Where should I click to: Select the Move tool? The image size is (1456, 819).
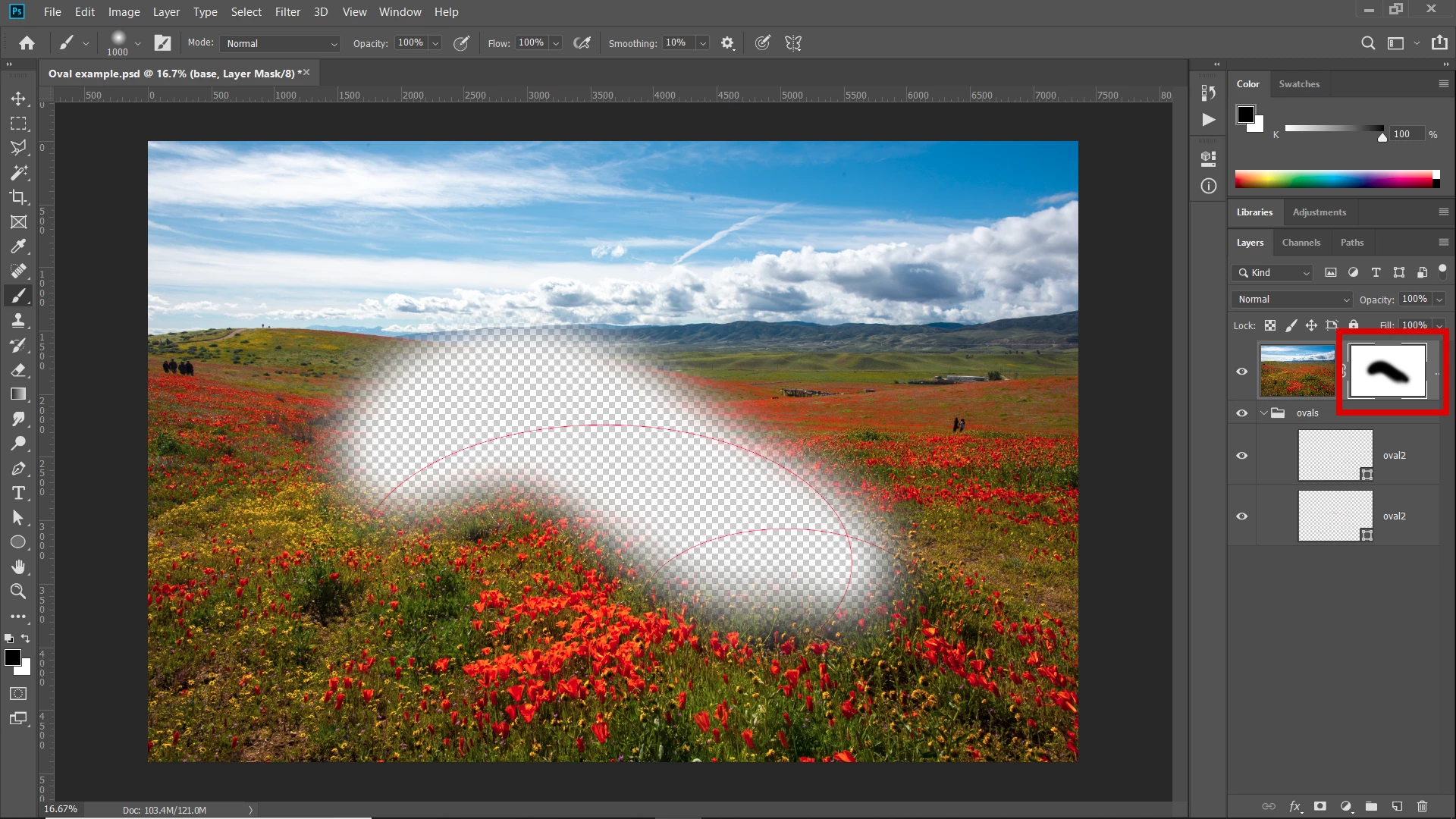pyautogui.click(x=18, y=99)
